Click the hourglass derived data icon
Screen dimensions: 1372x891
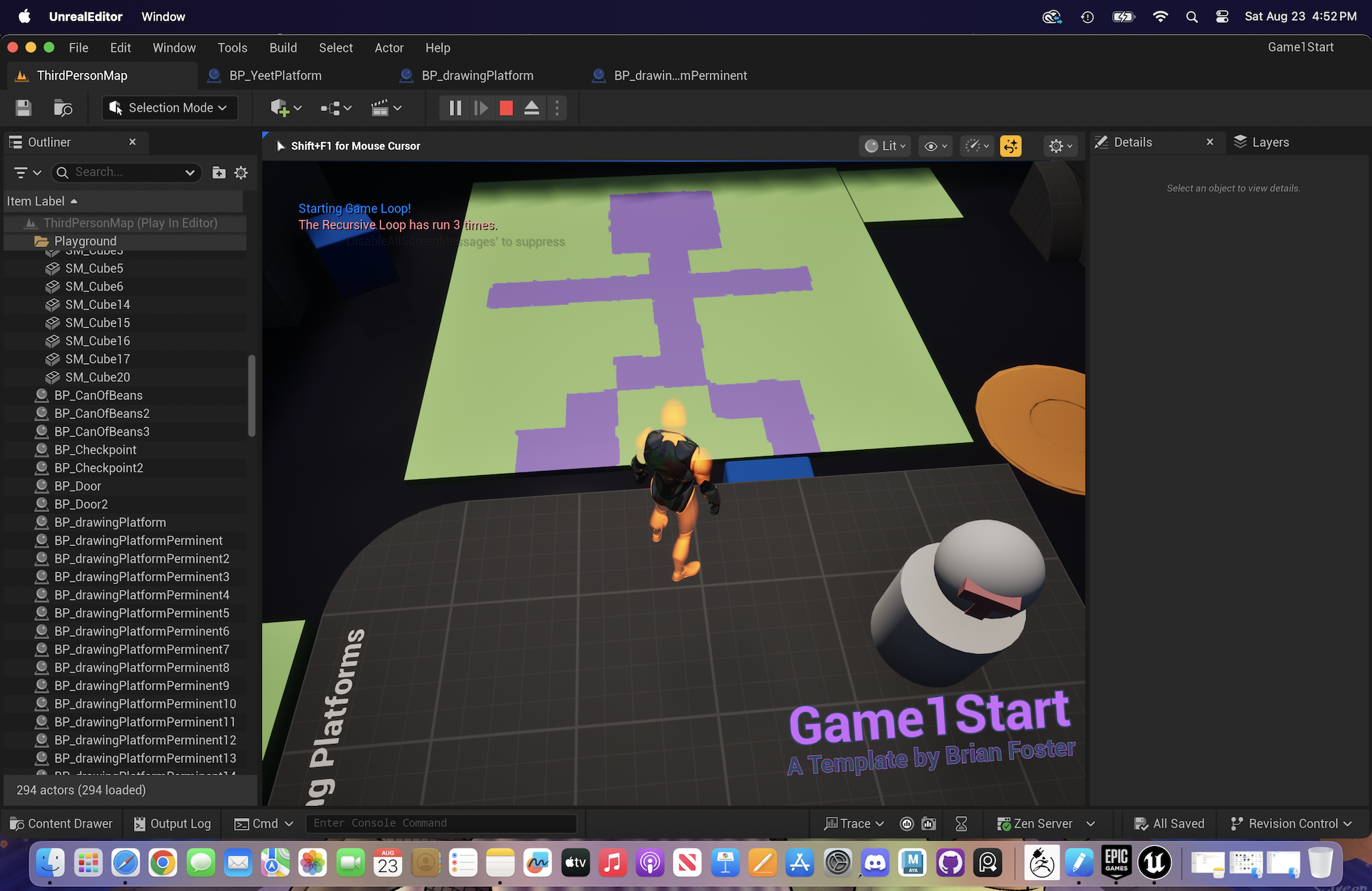(x=962, y=824)
